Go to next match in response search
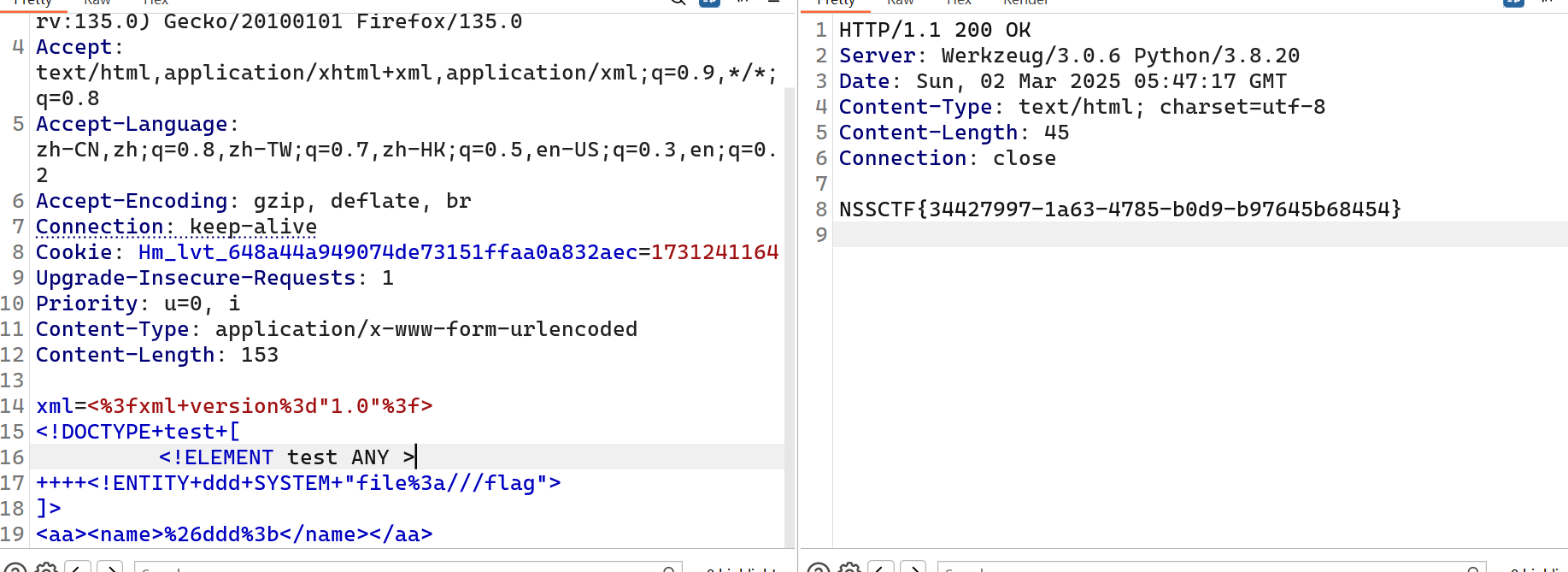1568x572 pixels. tap(913, 568)
